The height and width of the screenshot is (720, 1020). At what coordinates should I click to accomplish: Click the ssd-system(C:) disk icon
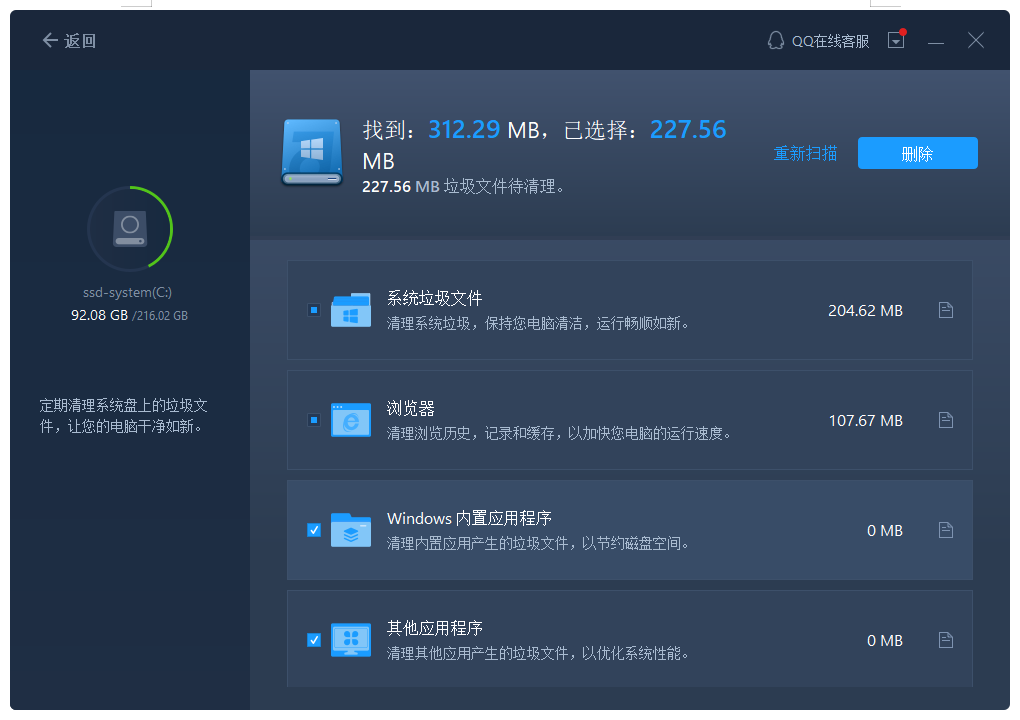point(129,228)
